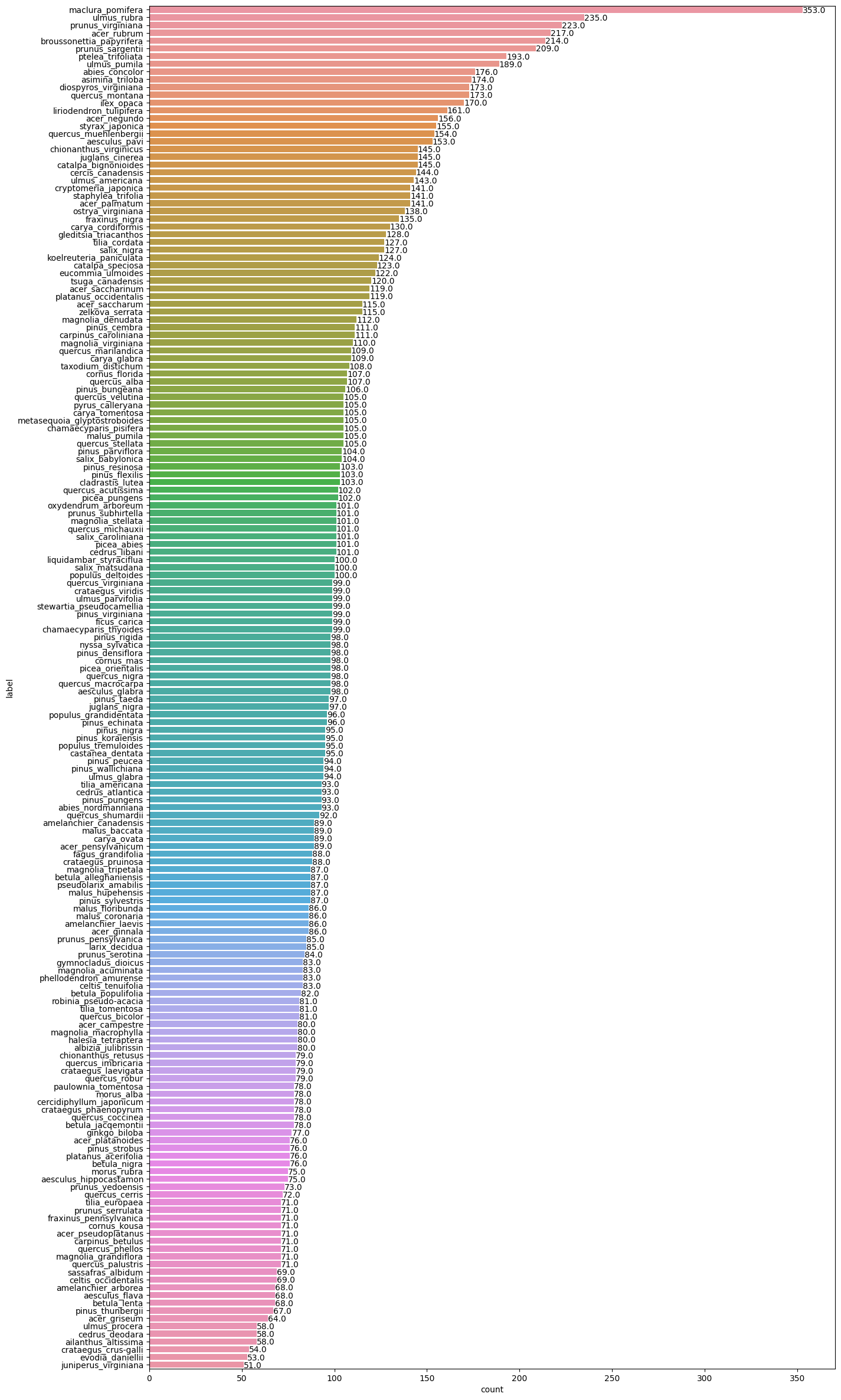The width and height of the screenshot is (841, 1400).
Task: Click the zelkova_serrata label
Action: pos(111,312)
